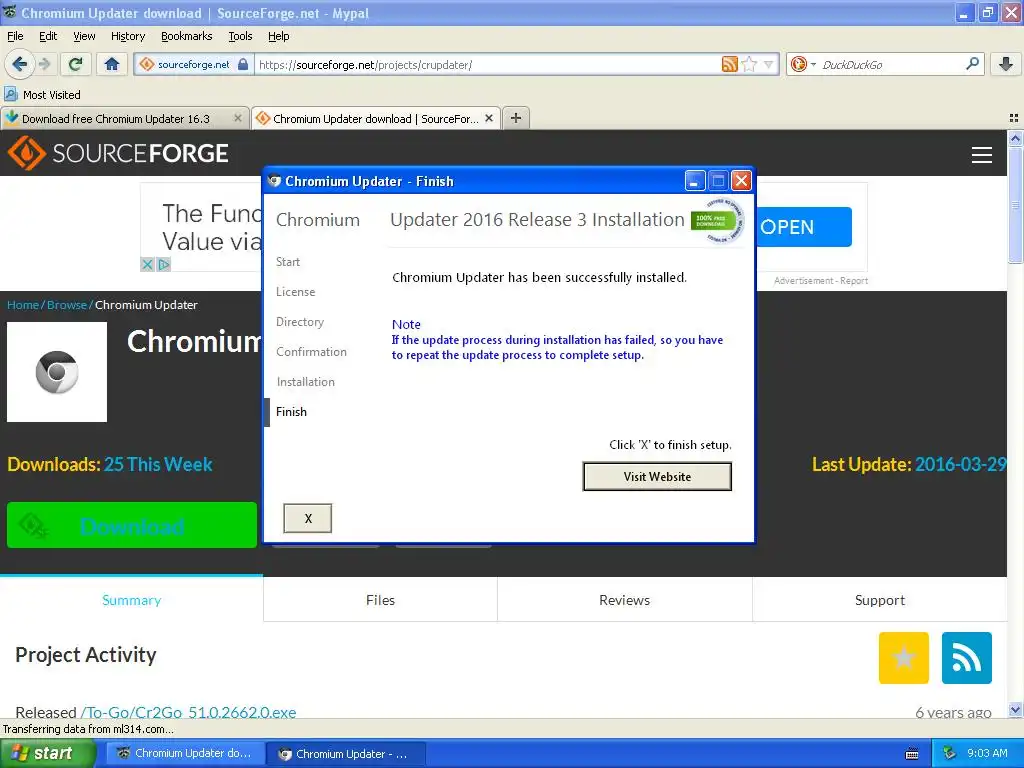Minimize the Chromium Updater installer window
The width and height of the screenshot is (1024, 768).
tap(695, 181)
